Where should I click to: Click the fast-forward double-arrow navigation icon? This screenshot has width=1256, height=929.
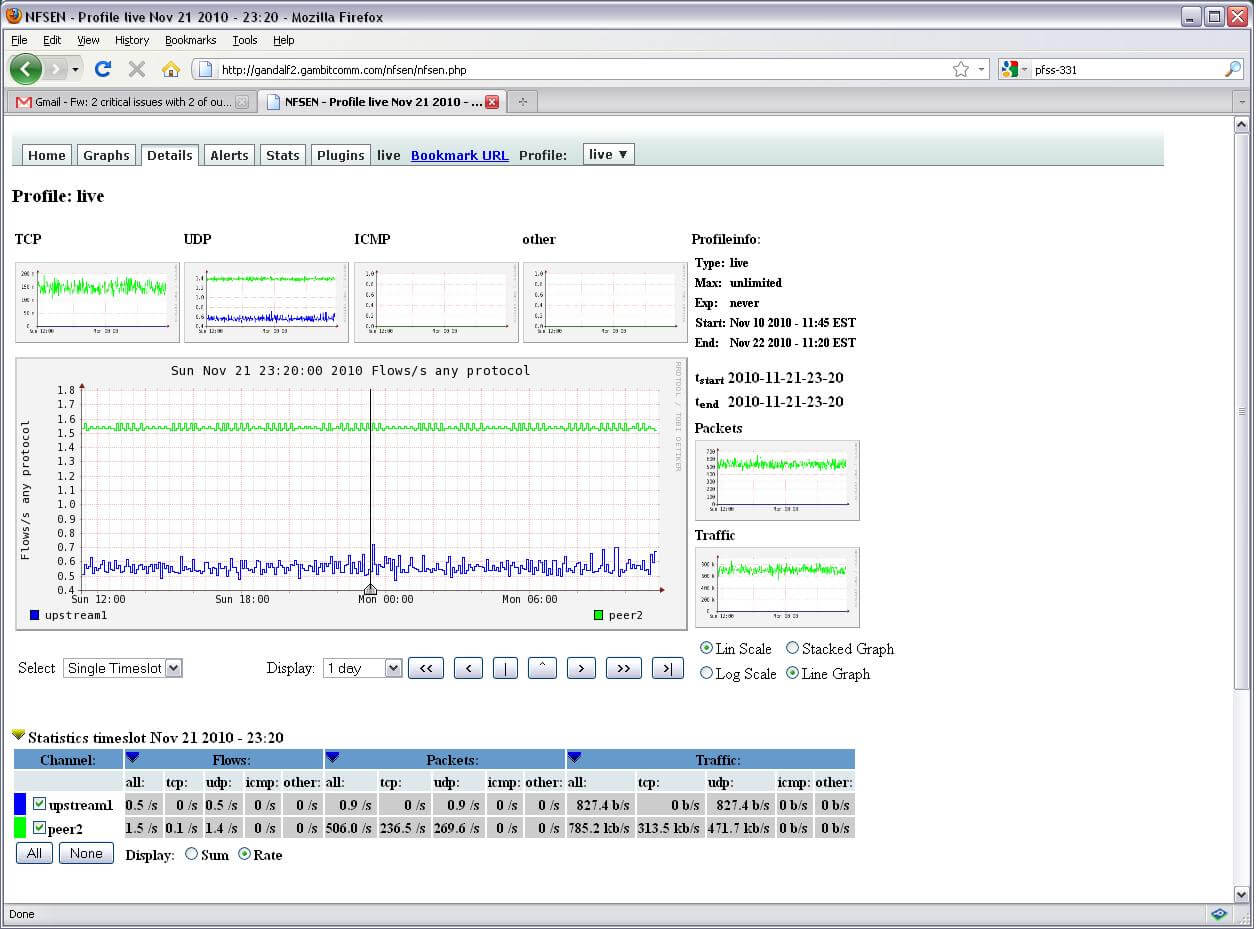[x=624, y=667]
